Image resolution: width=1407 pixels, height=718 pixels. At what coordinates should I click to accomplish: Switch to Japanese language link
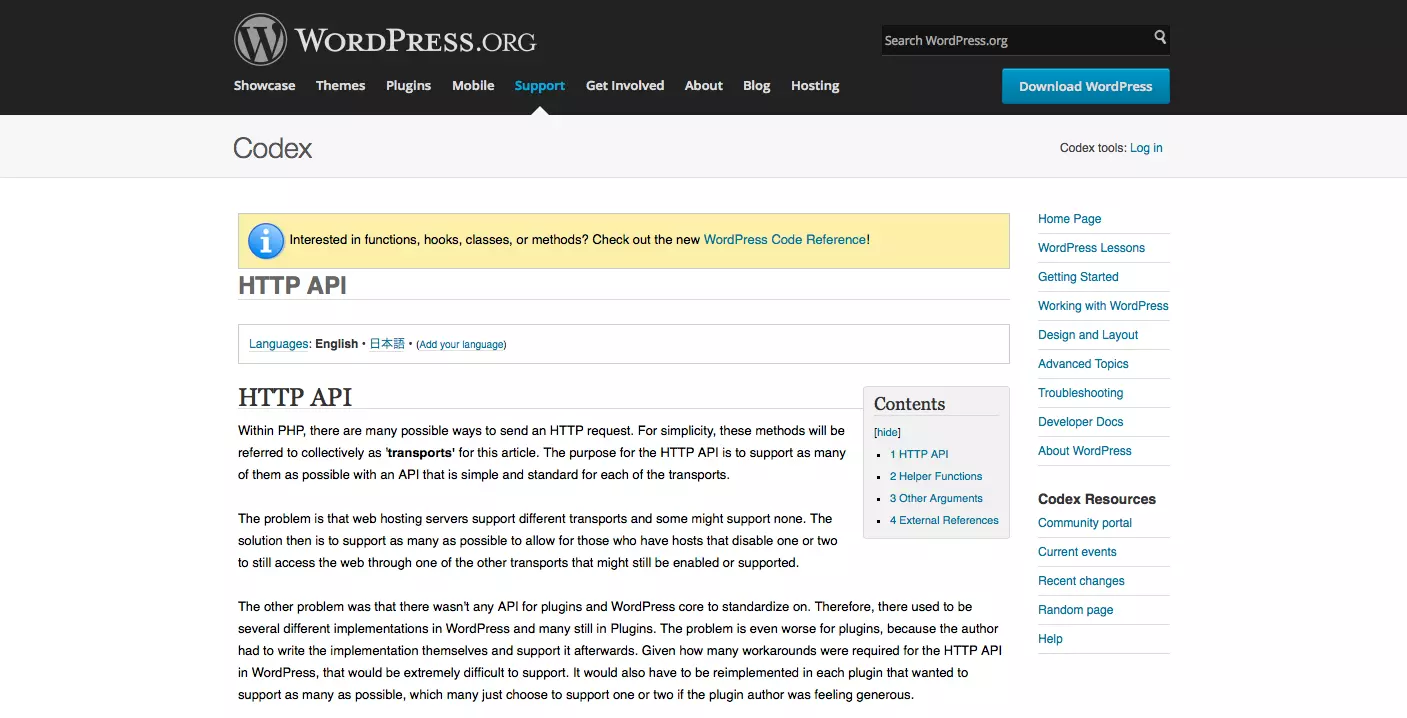coord(387,344)
